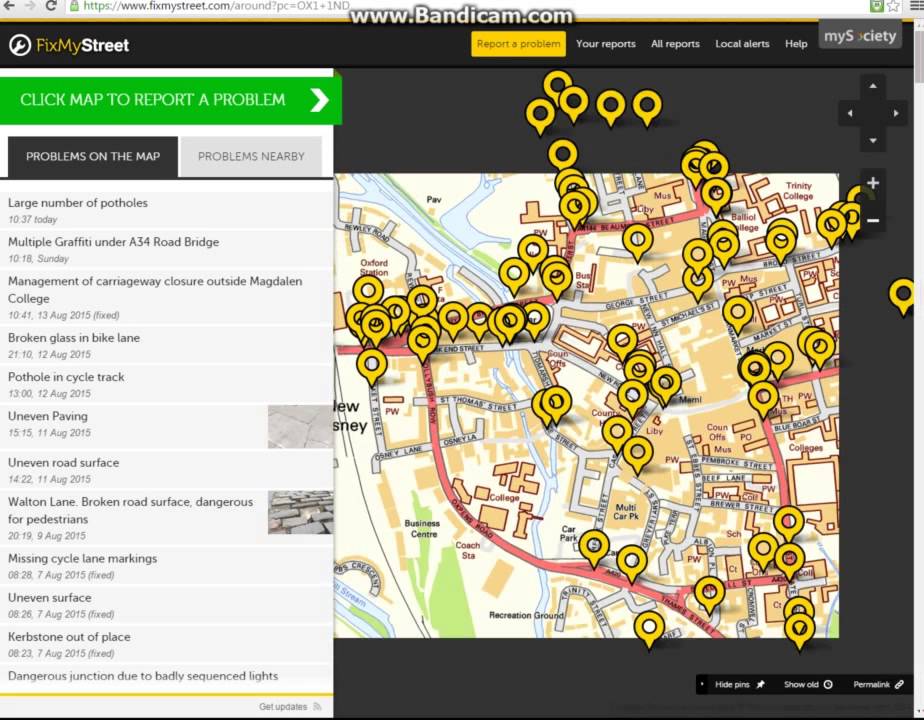
Task: Open 'Large number of potholes' report
Action: pyautogui.click(x=167, y=210)
